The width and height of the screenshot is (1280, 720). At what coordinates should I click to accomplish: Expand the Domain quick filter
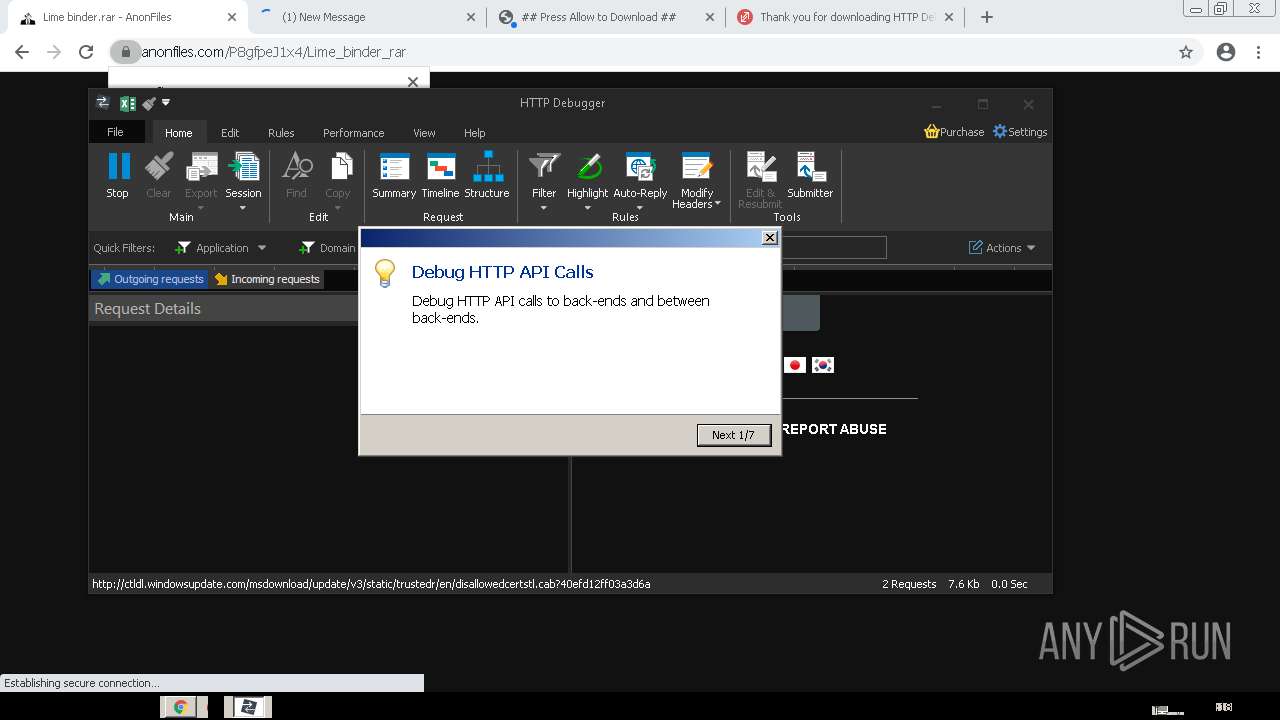pos(328,248)
